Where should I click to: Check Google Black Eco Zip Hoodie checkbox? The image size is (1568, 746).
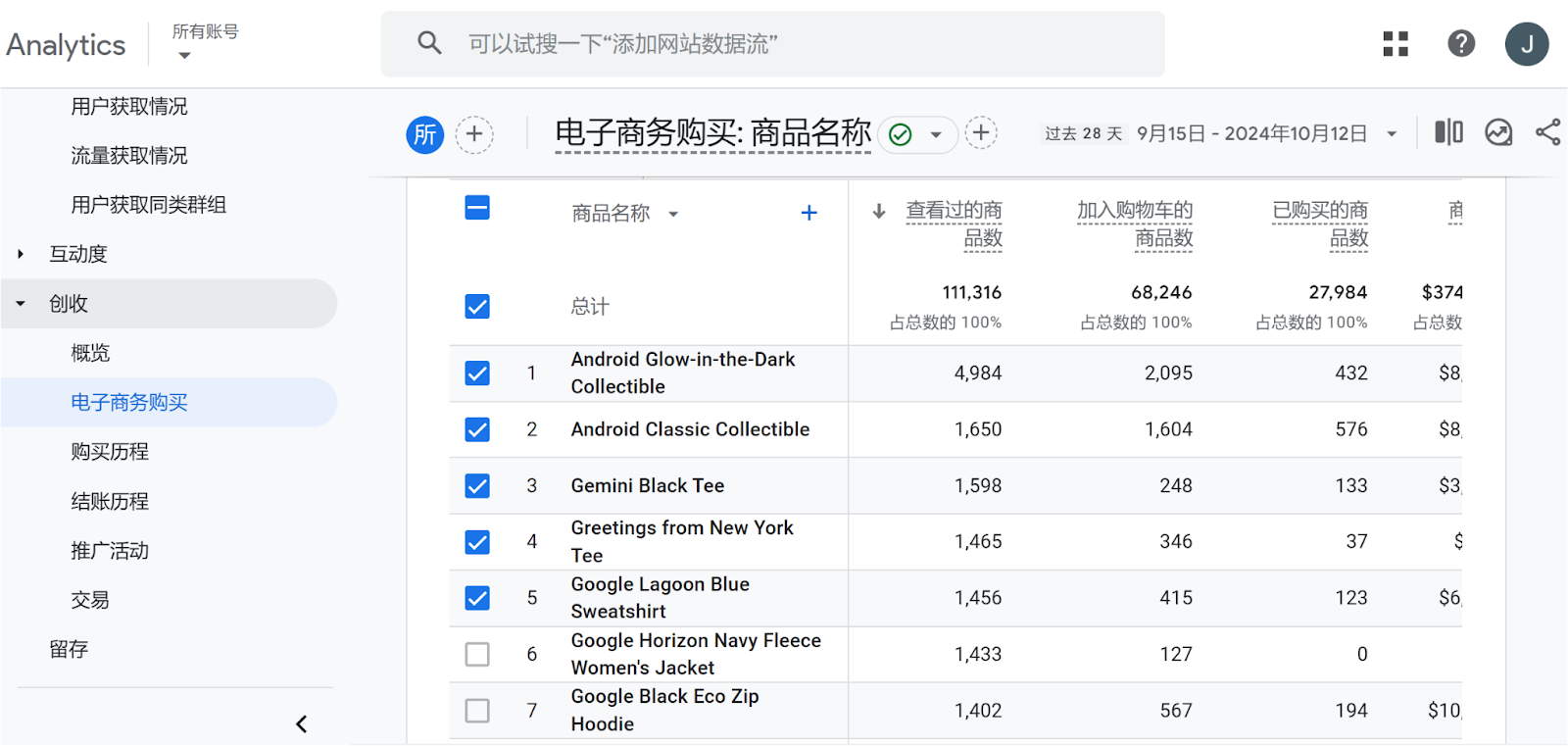pyautogui.click(x=477, y=711)
